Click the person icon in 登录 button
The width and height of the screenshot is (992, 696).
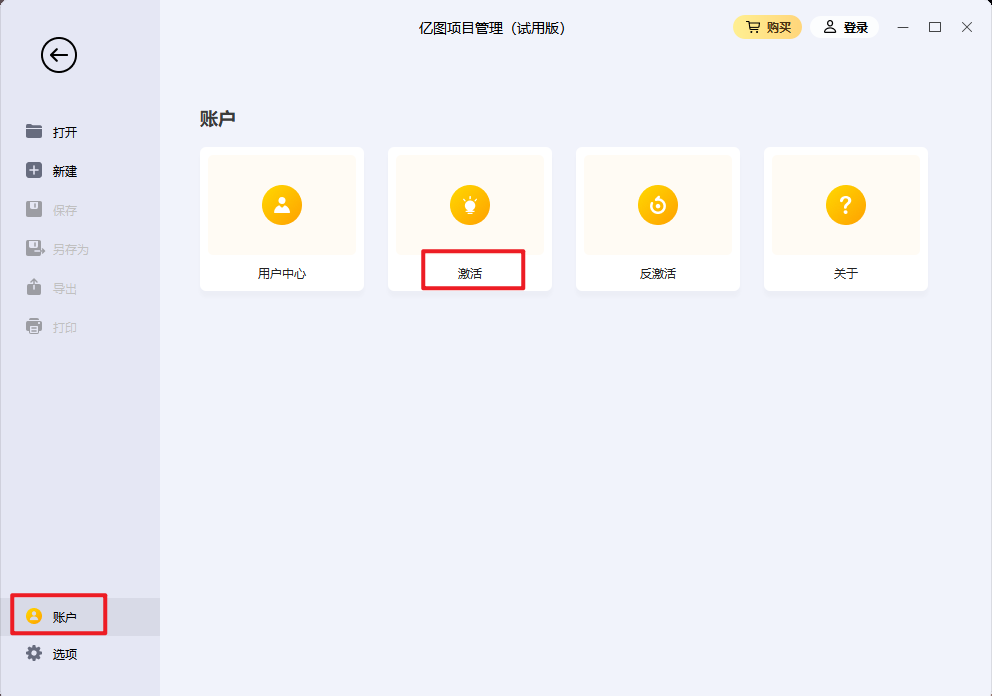pyautogui.click(x=829, y=27)
